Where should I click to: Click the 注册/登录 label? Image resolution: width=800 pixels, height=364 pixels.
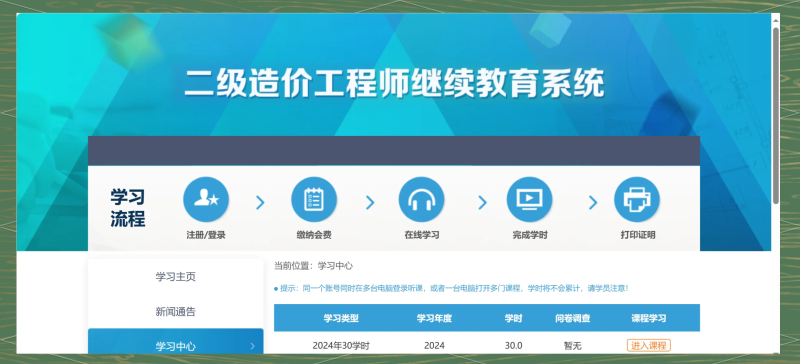click(206, 235)
